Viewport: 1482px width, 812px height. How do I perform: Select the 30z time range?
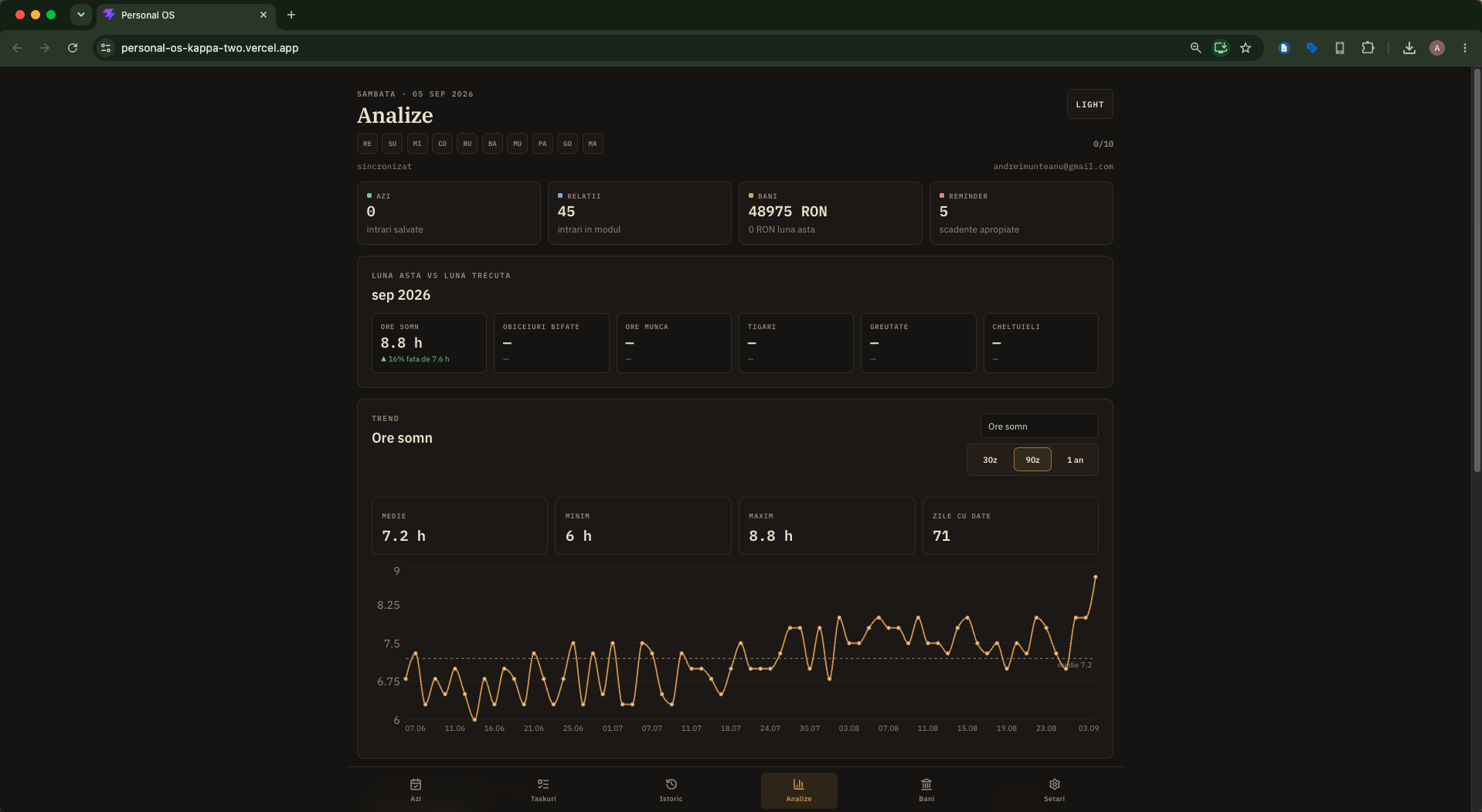coord(990,460)
